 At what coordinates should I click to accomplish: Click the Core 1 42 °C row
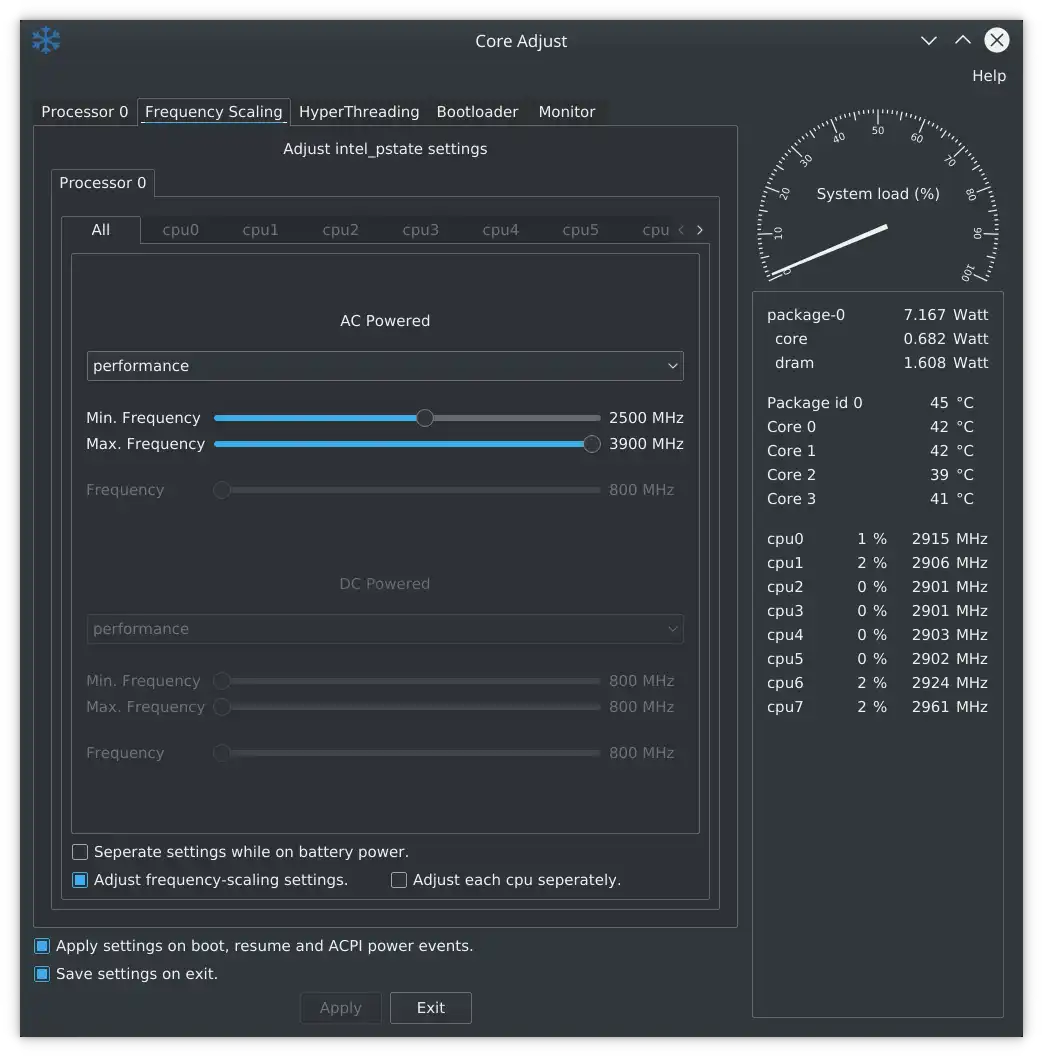870,450
